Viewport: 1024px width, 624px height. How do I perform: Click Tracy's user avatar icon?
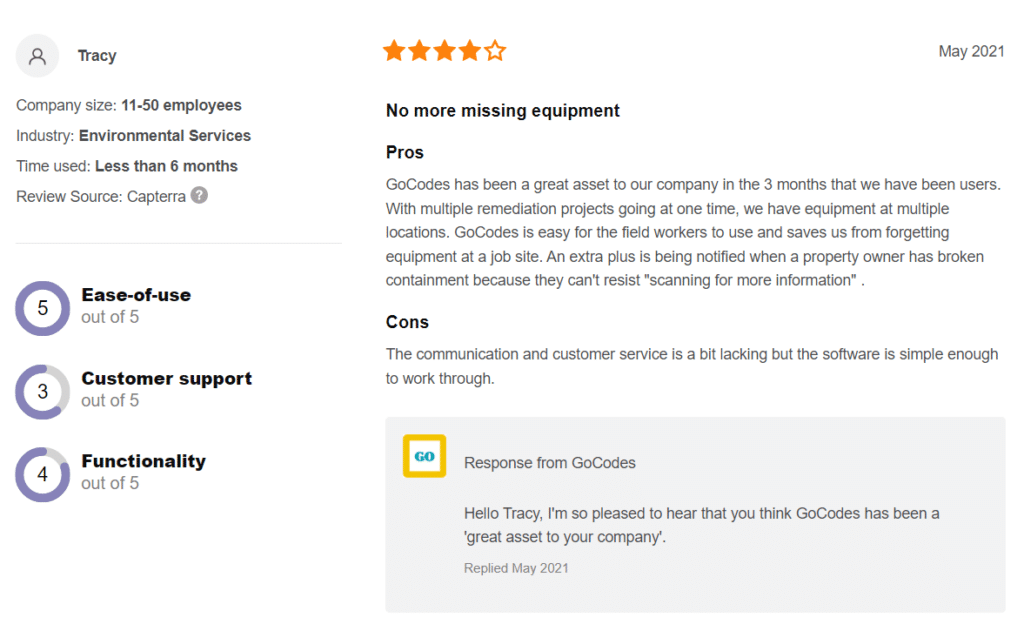[37, 56]
